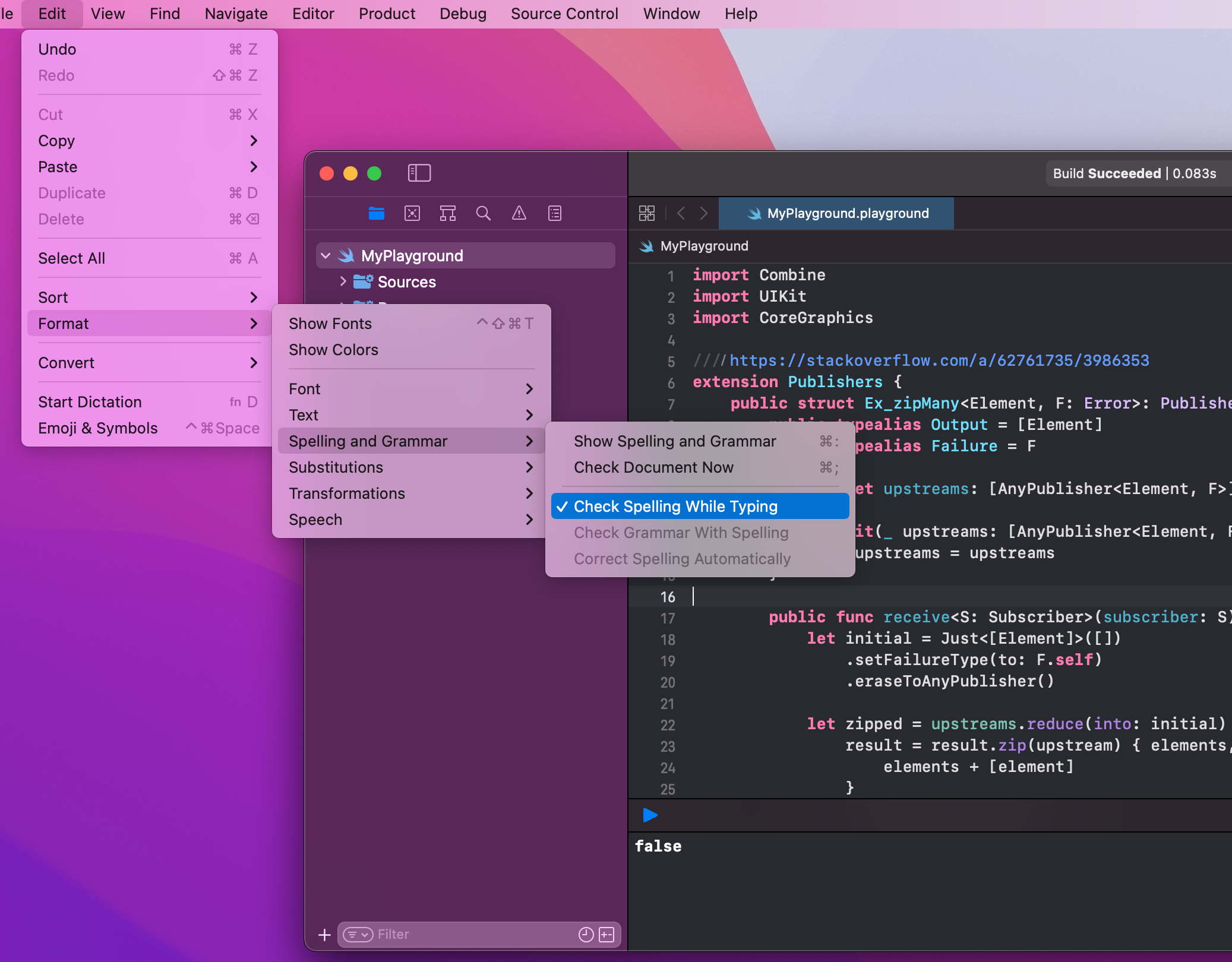Open the Product menu
This screenshot has height=962, width=1232.
pyautogui.click(x=387, y=14)
